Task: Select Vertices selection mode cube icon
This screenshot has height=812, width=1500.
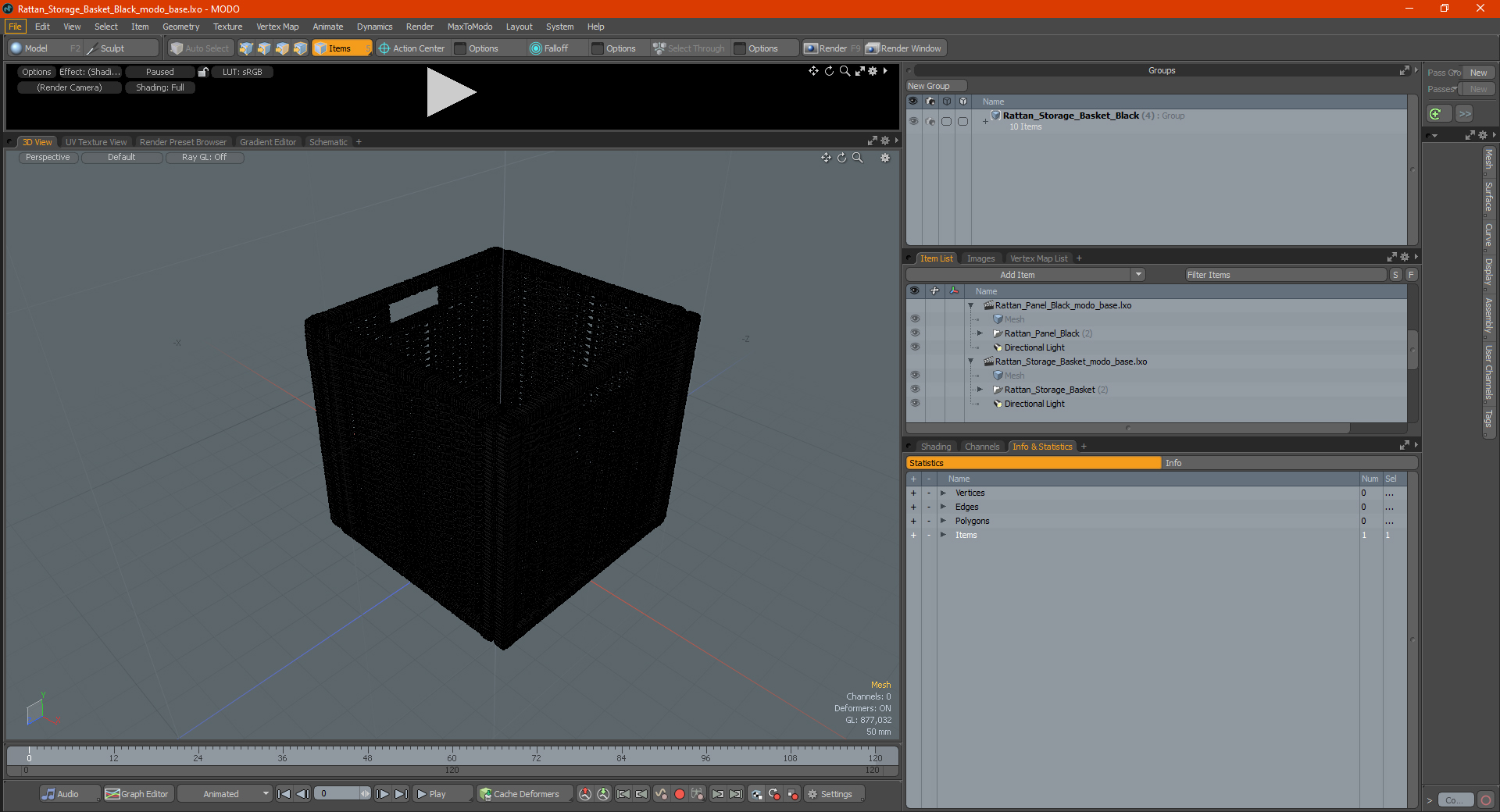Action: pyautogui.click(x=246, y=48)
